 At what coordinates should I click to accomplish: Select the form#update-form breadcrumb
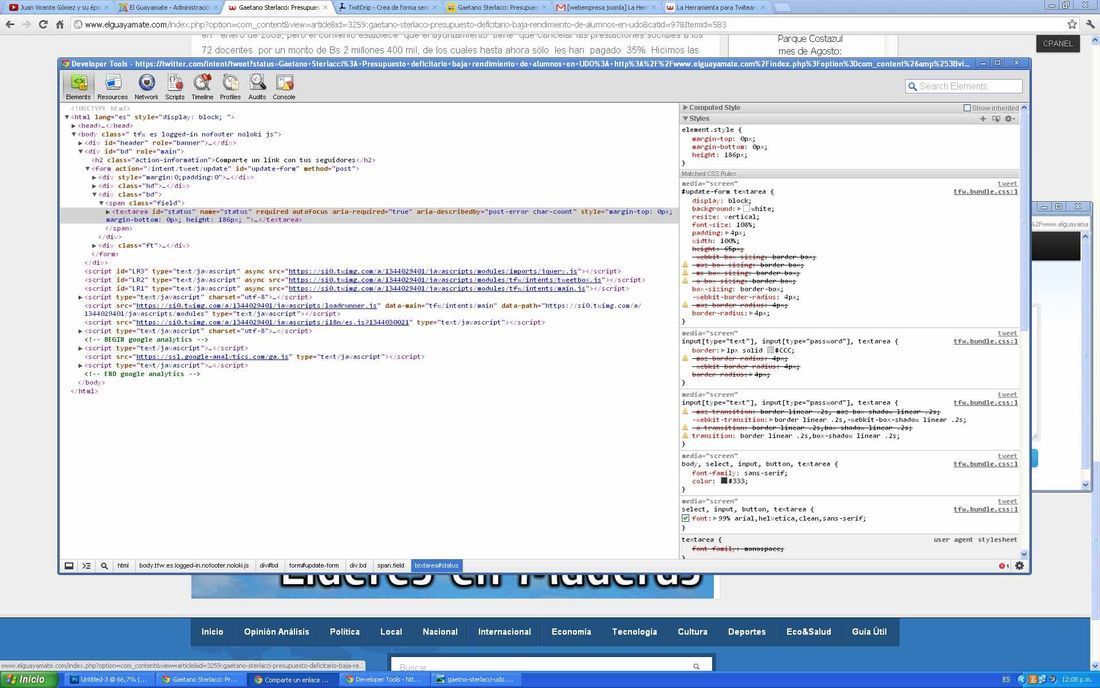314,565
